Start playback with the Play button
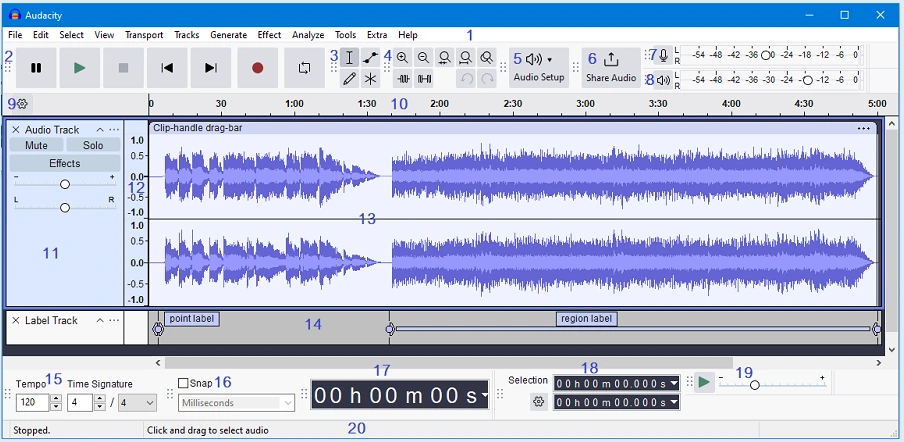Image resolution: width=904 pixels, height=442 pixels. [80, 68]
